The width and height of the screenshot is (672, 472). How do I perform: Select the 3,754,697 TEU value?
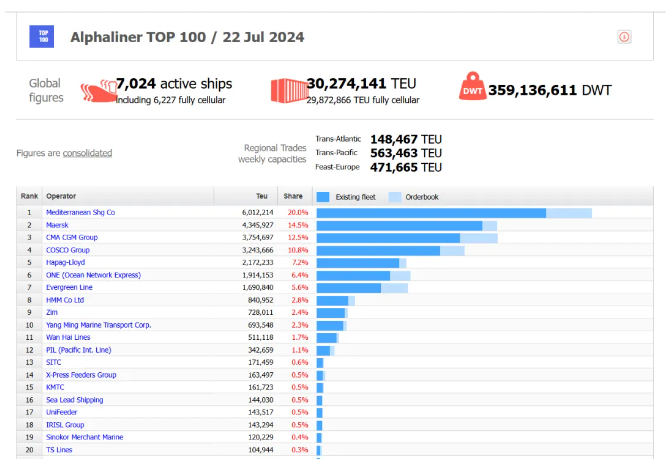(258, 238)
